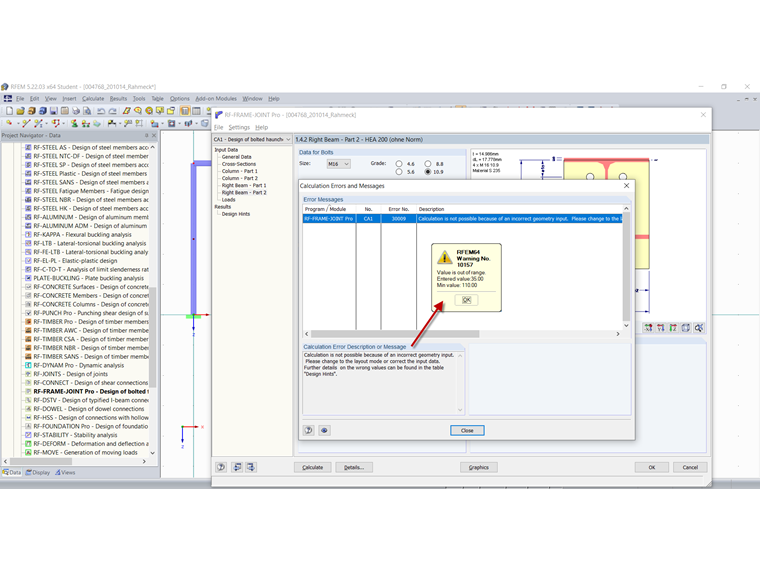760x570 pixels.
Task: Click the Print icon in RFEM toolbar
Action: (76, 111)
